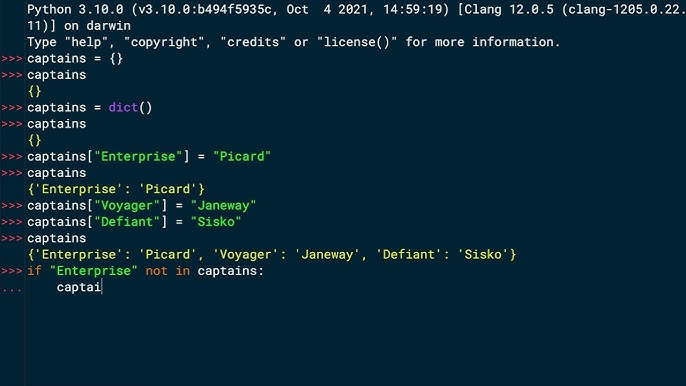Click the "not in" operator keywords
This screenshot has height=386, width=686.
[x=168, y=270]
